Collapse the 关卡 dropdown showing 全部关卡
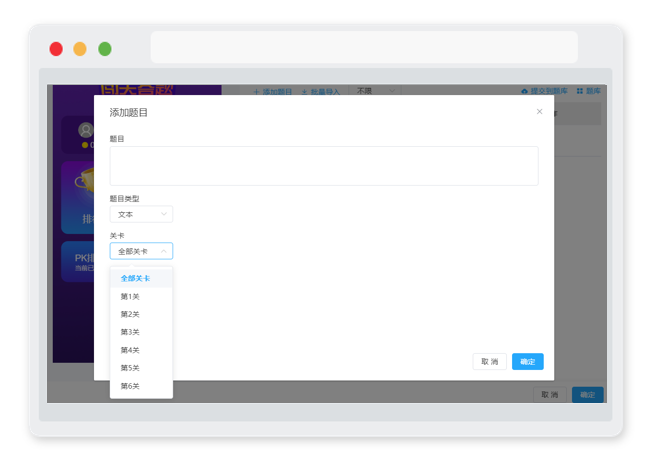This screenshot has height=460, width=660. coord(141,251)
